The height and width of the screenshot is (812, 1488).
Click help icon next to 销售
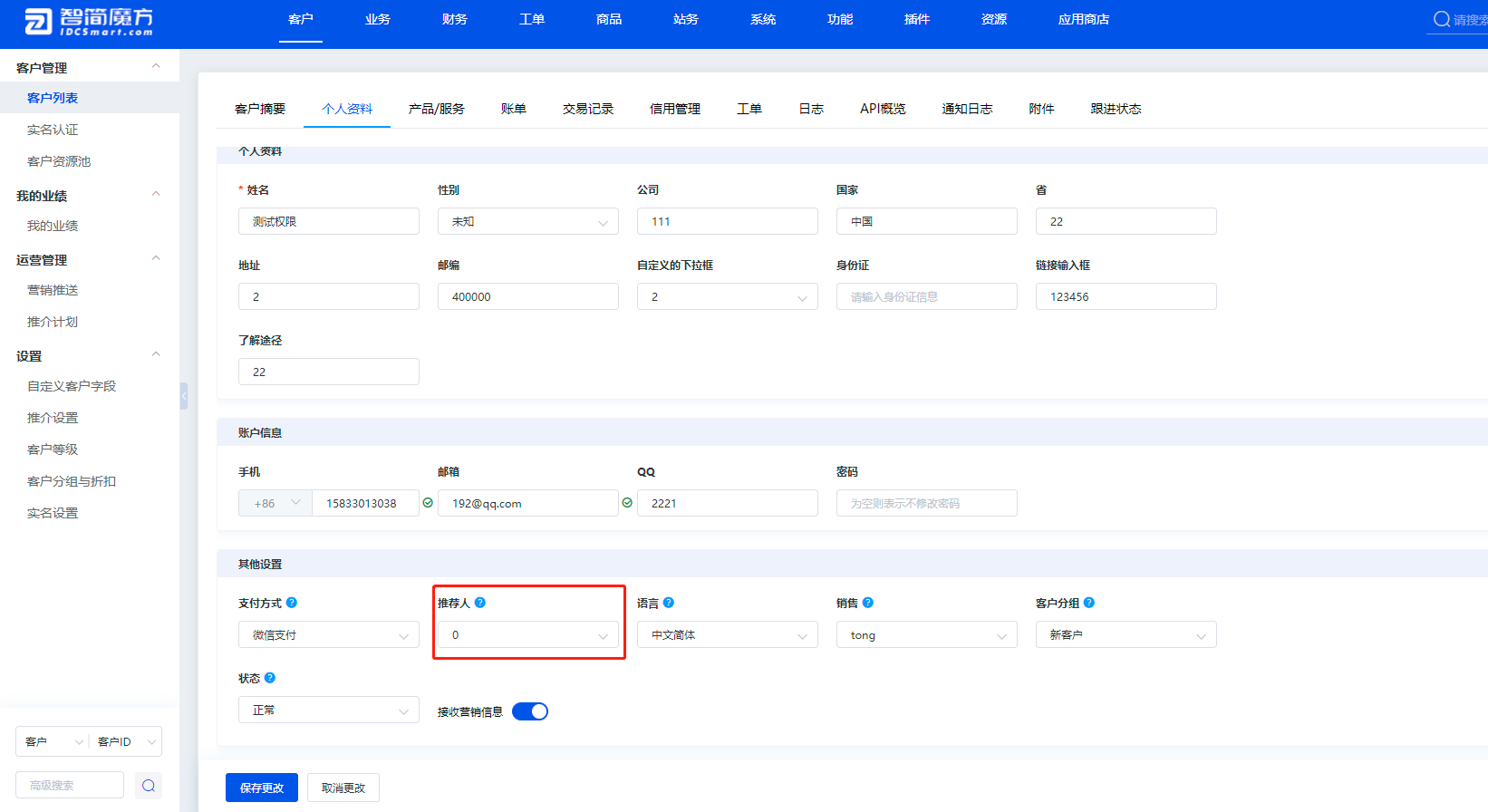(x=868, y=603)
